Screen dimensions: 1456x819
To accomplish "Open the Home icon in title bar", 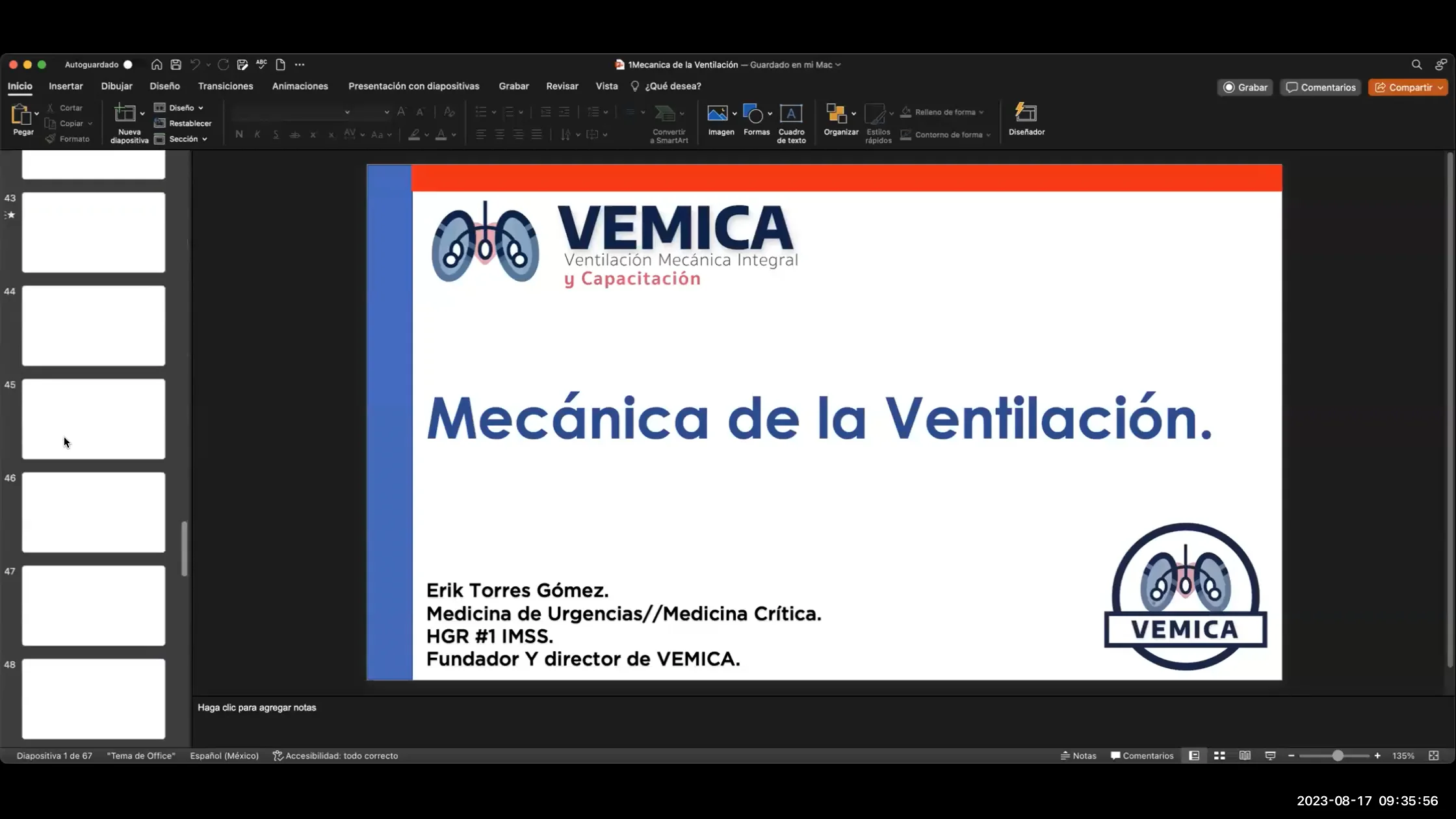I will [157, 64].
